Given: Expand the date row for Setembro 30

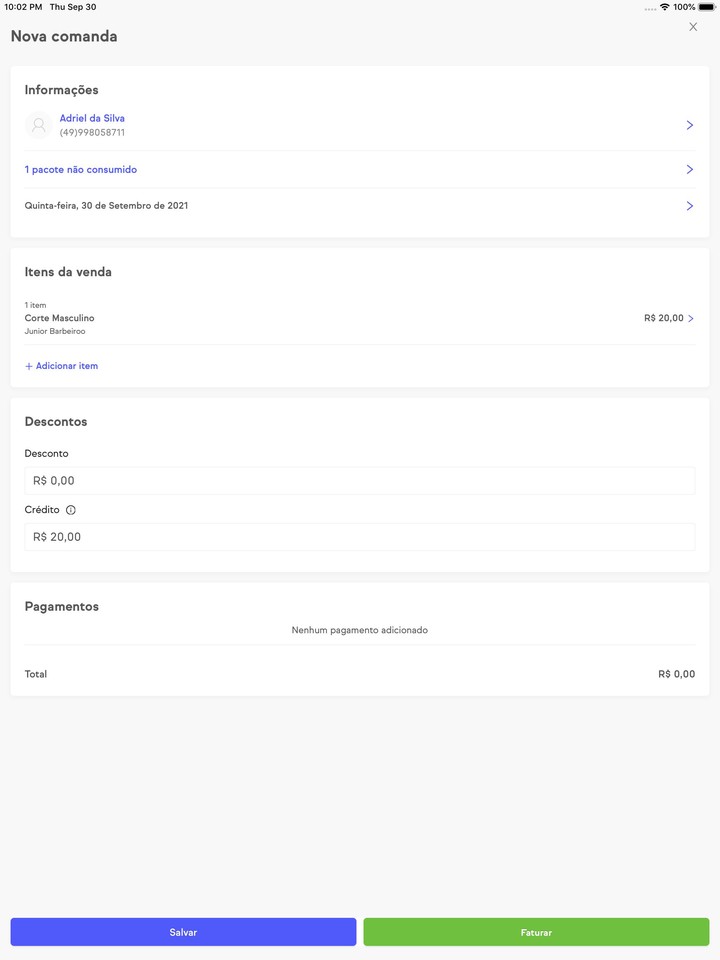Looking at the screenshot, I should coord(689,206).
